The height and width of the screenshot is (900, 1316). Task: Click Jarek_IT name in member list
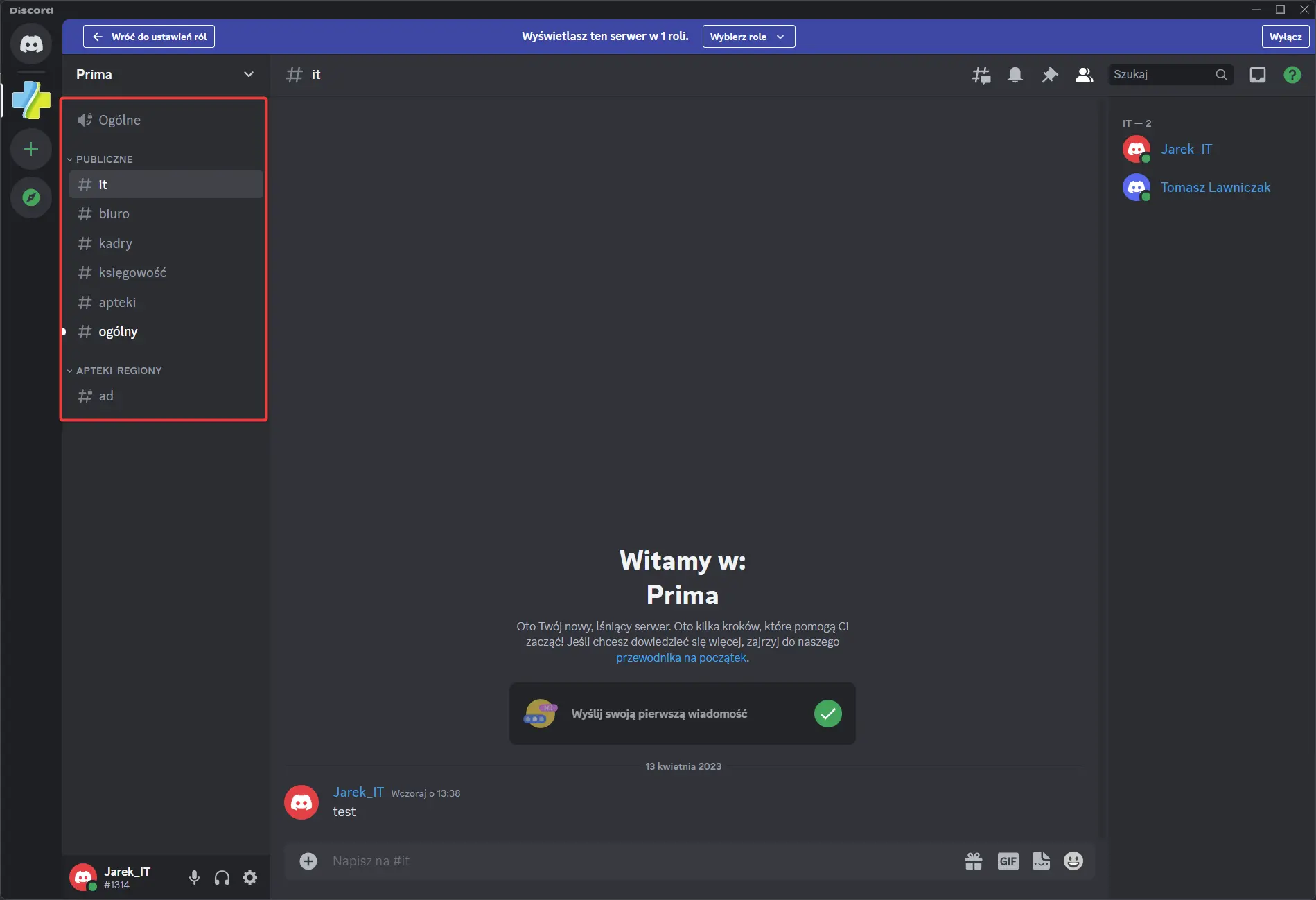click(1186, 149)
